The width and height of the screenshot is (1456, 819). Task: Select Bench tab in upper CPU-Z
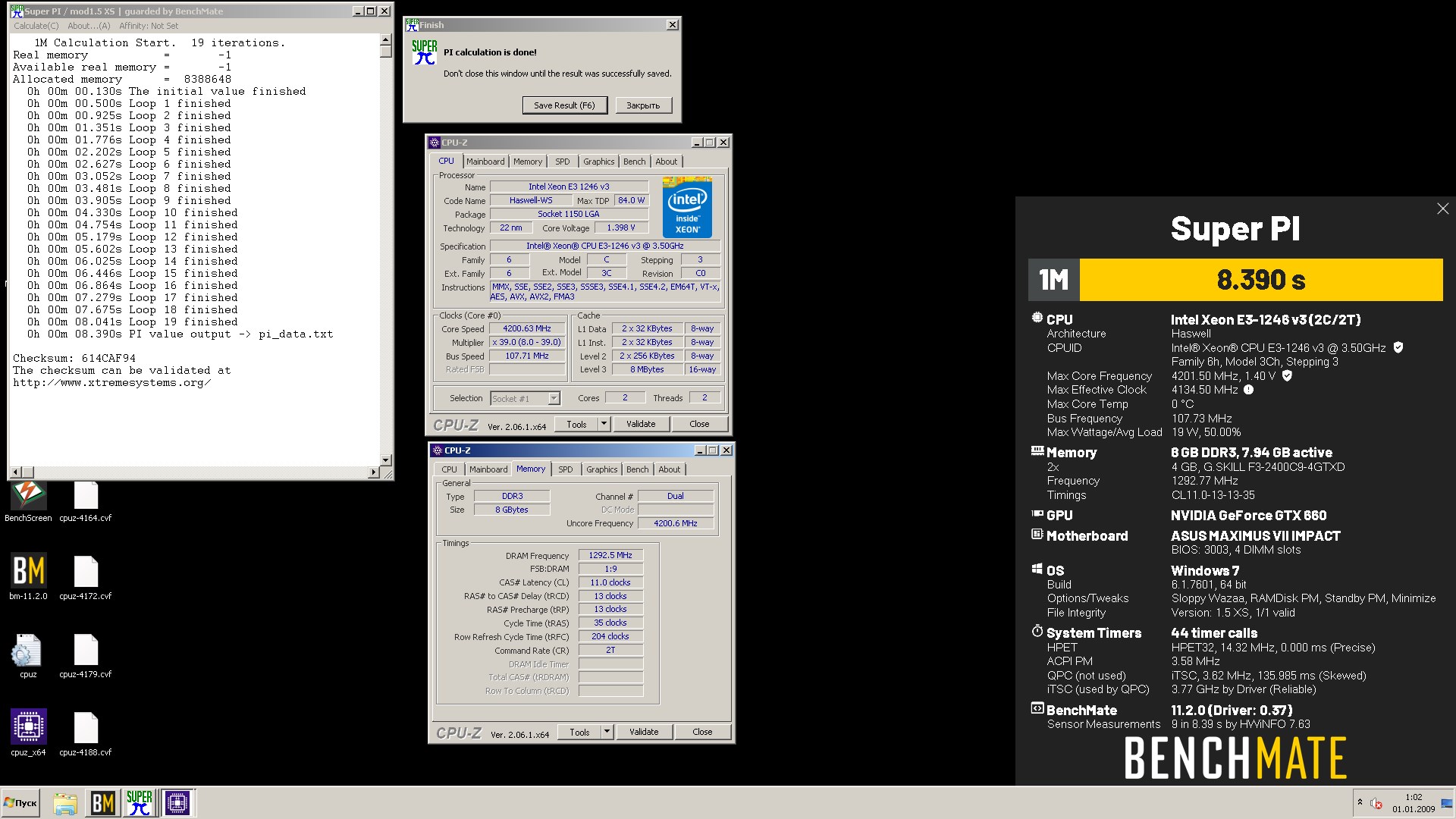[x=635, y=162]
